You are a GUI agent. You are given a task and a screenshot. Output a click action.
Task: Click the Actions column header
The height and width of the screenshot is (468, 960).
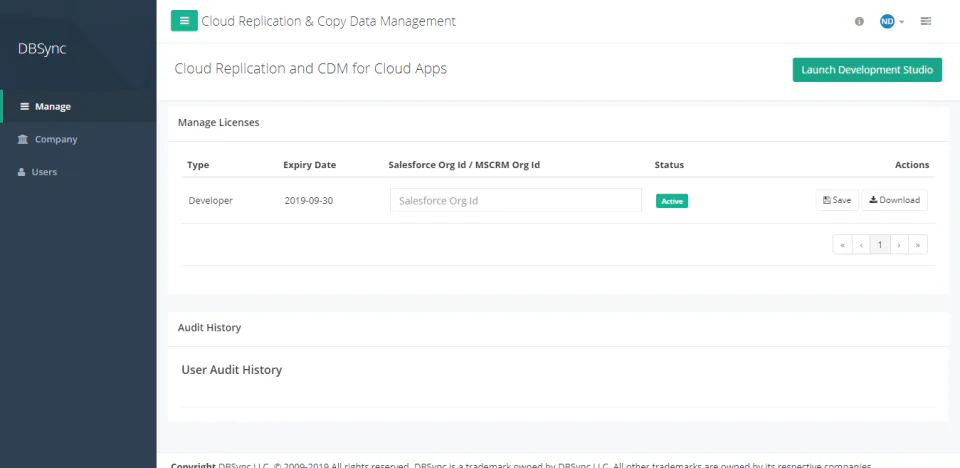tap(912, 165)
